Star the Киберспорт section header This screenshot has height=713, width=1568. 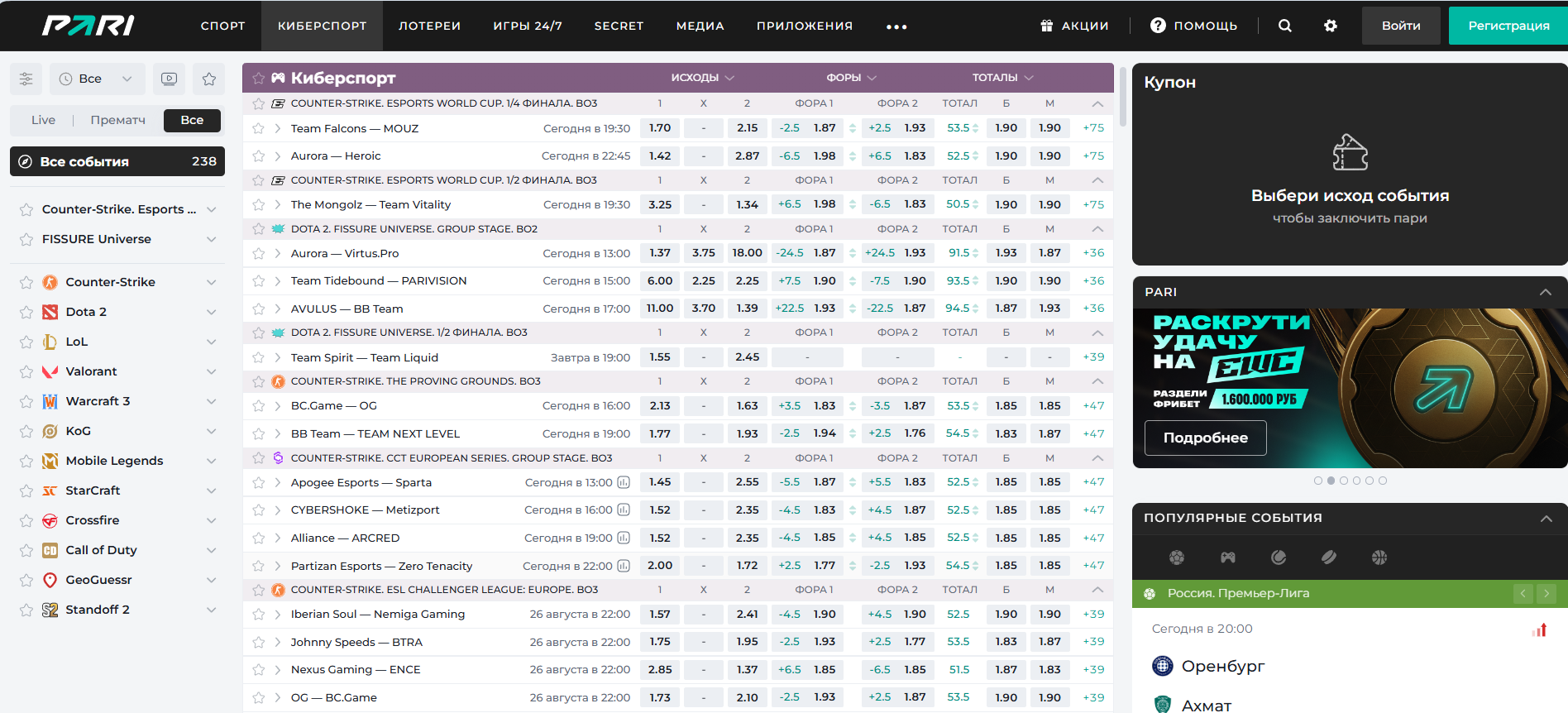[x=258, y=78]
